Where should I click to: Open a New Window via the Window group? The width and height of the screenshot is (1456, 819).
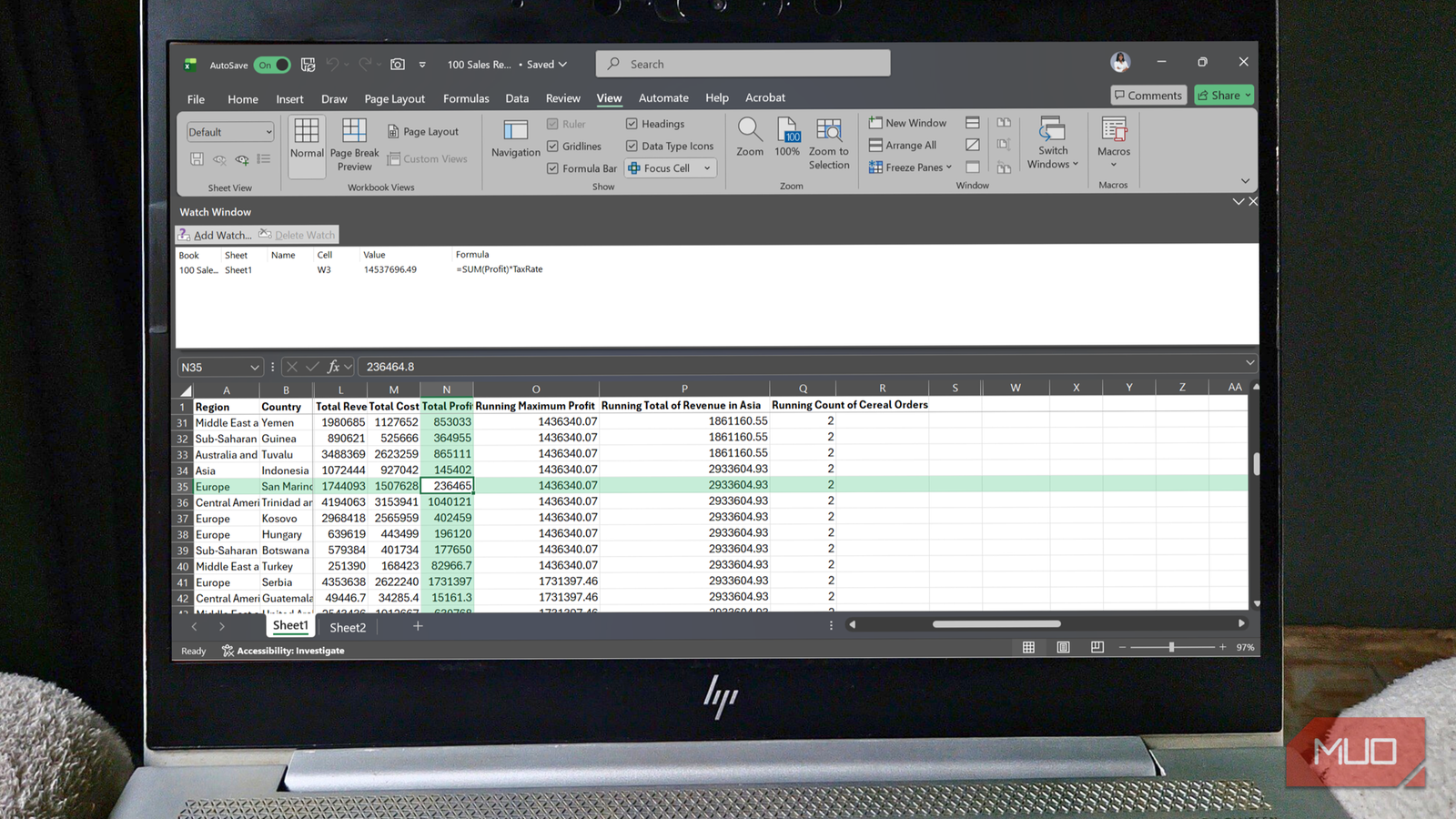[x=907, y=122]
